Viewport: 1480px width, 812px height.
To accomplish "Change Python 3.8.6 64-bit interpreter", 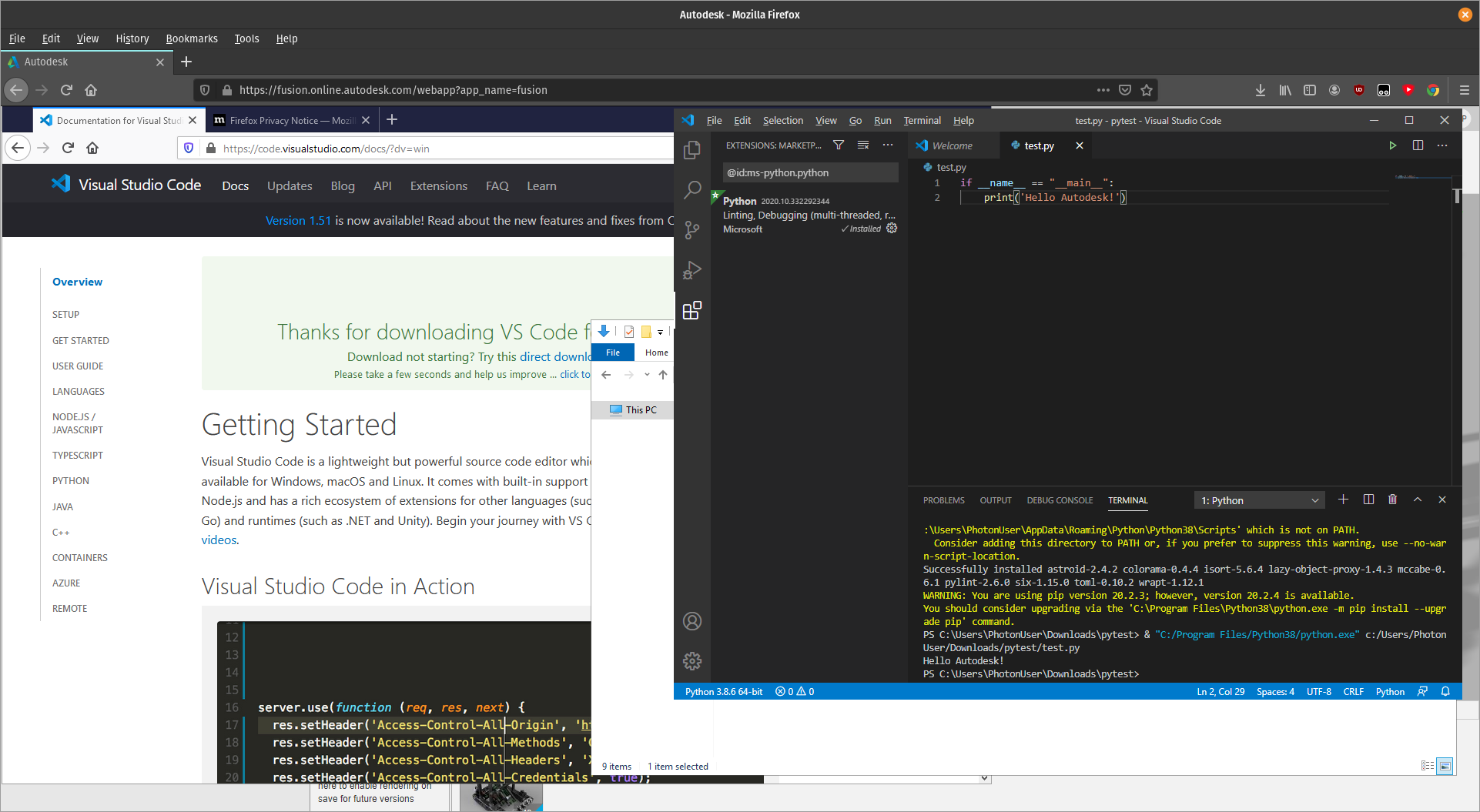I will coord(723,691).
